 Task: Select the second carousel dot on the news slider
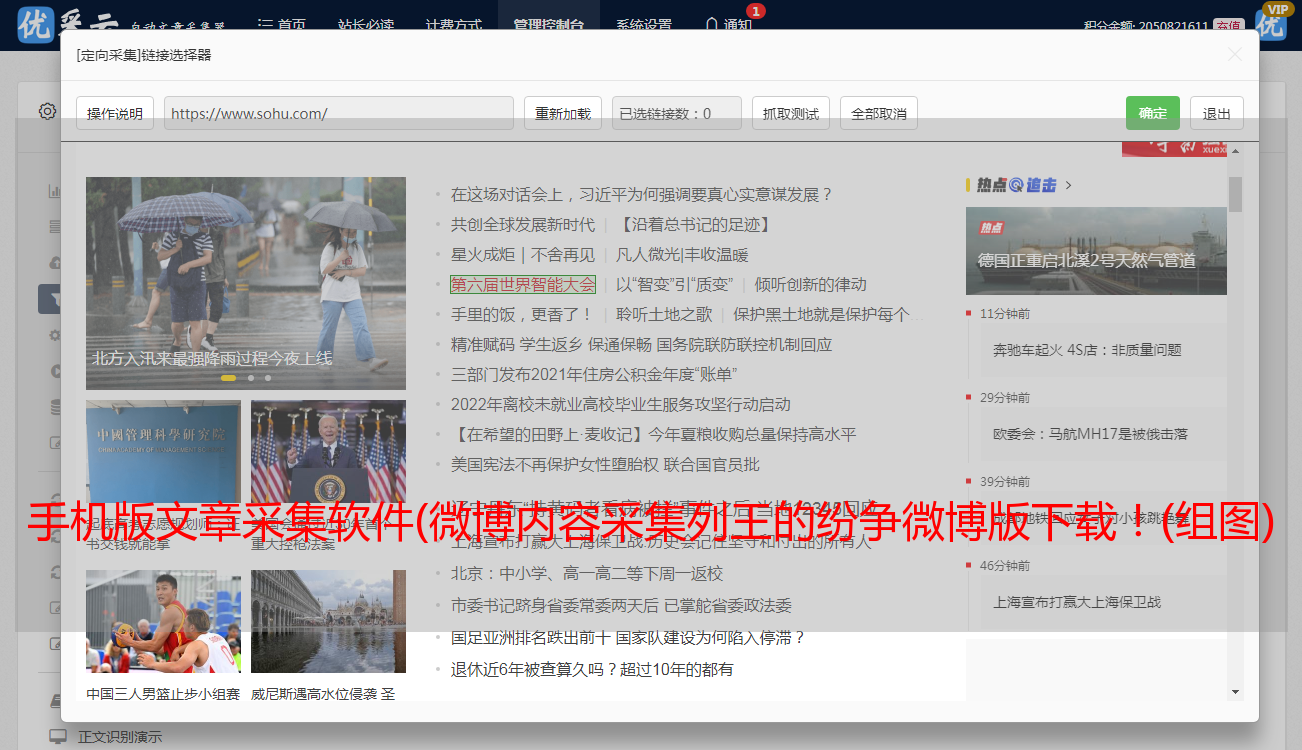251,378
